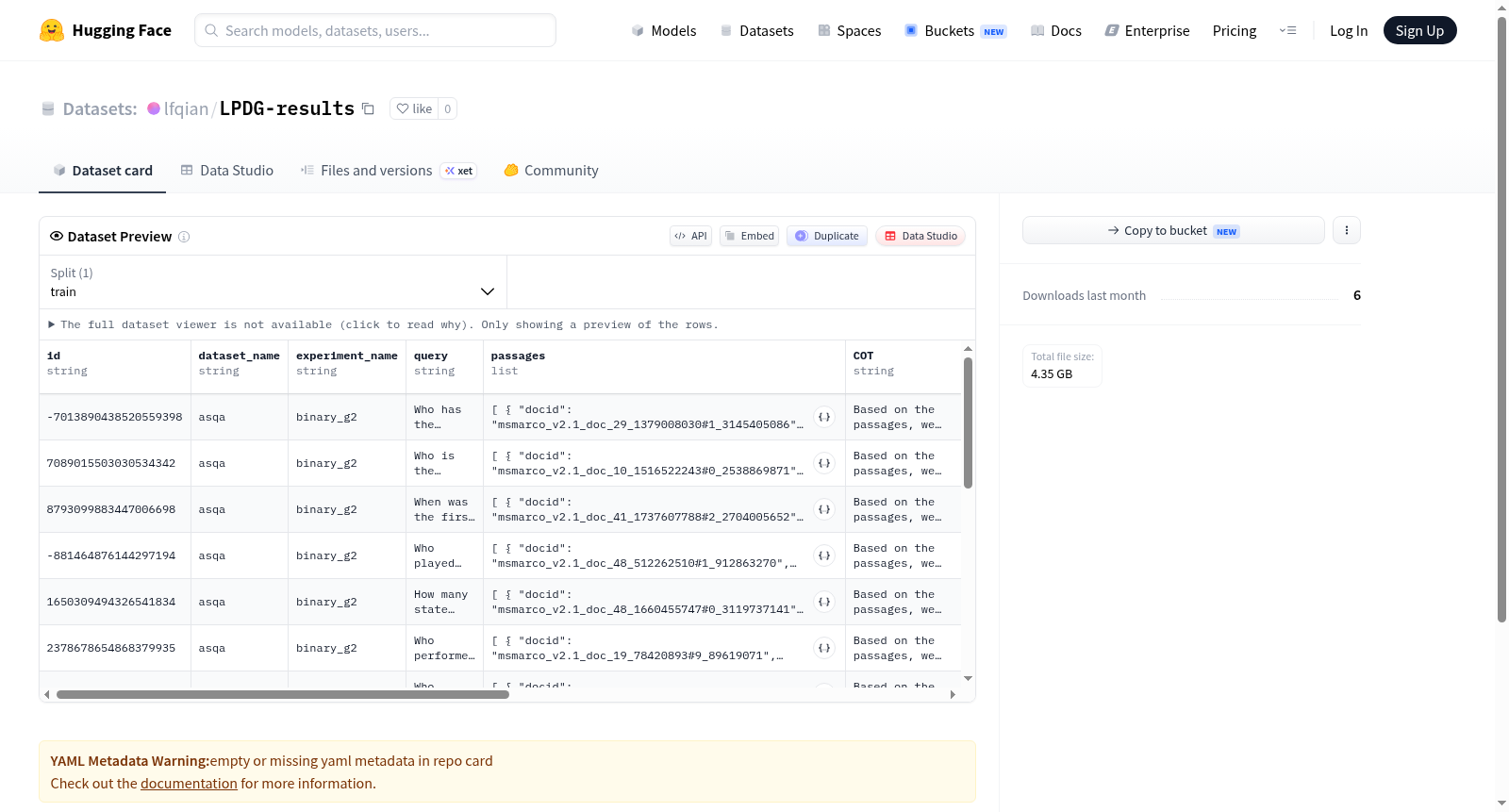This screenshot has height=812, width=1509.
Task: Open the Community tab
Action: click(x=551, y=171)
